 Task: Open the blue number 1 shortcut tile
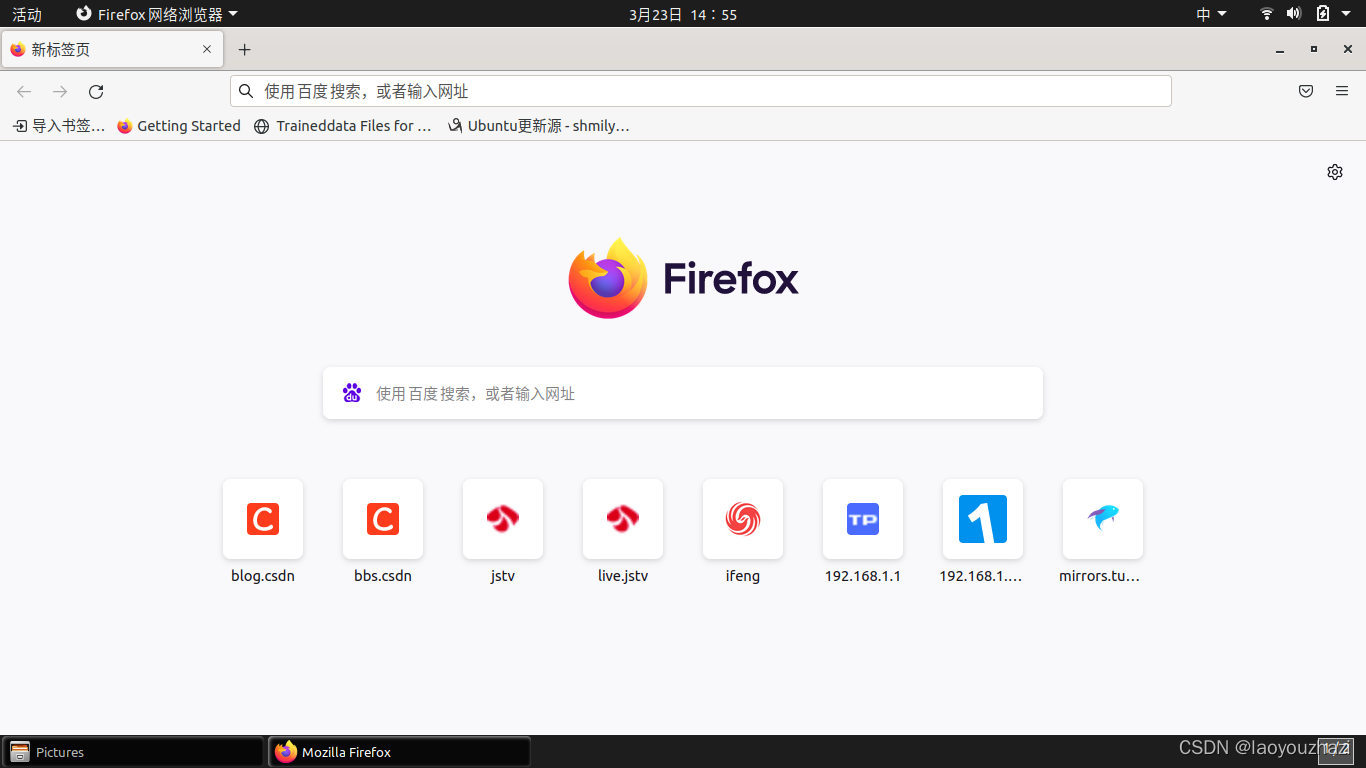coord(983,519)
